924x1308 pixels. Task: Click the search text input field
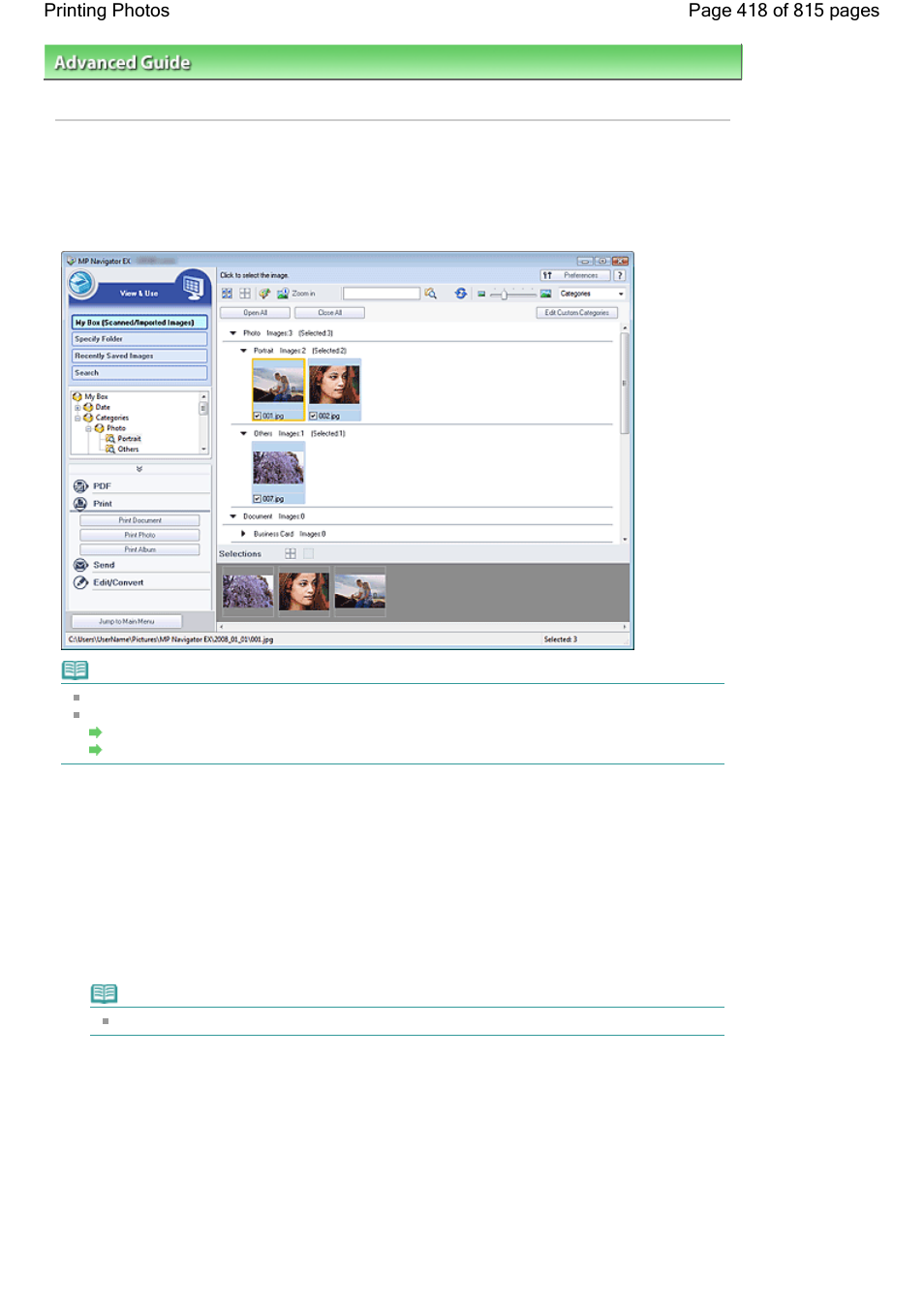click(382, 294)
